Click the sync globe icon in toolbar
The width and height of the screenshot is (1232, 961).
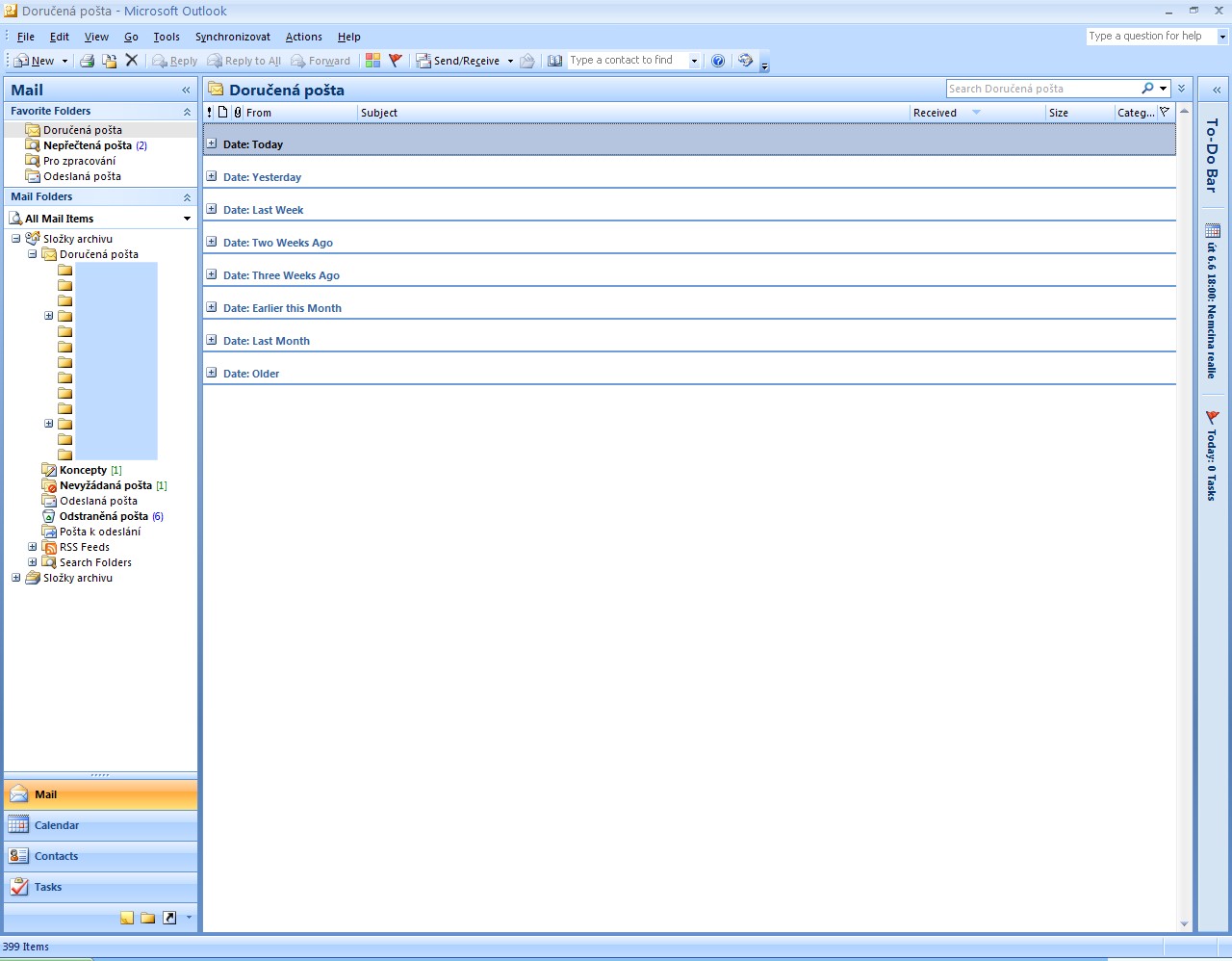(x=745, y=61)
